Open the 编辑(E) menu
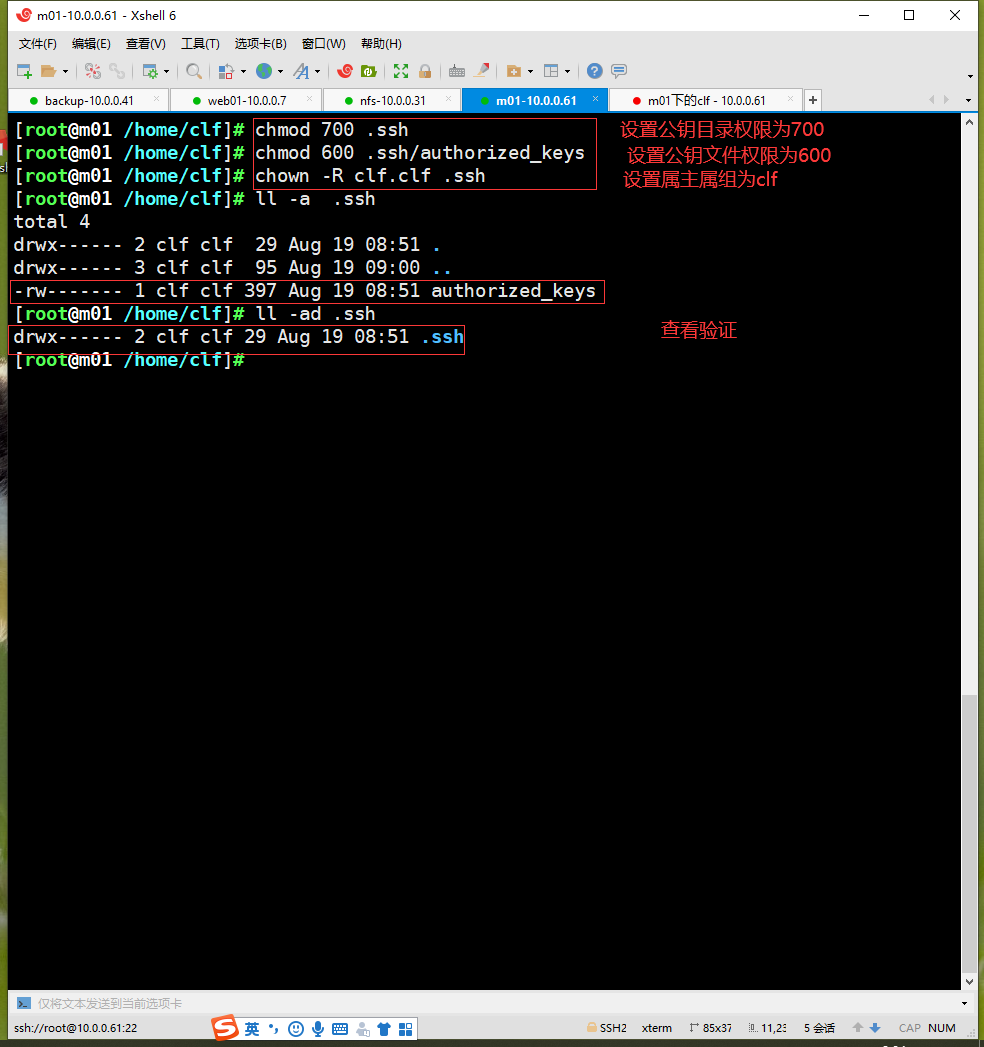The image size is (984, 1047). pyautogui.click(x=91, y=44)
